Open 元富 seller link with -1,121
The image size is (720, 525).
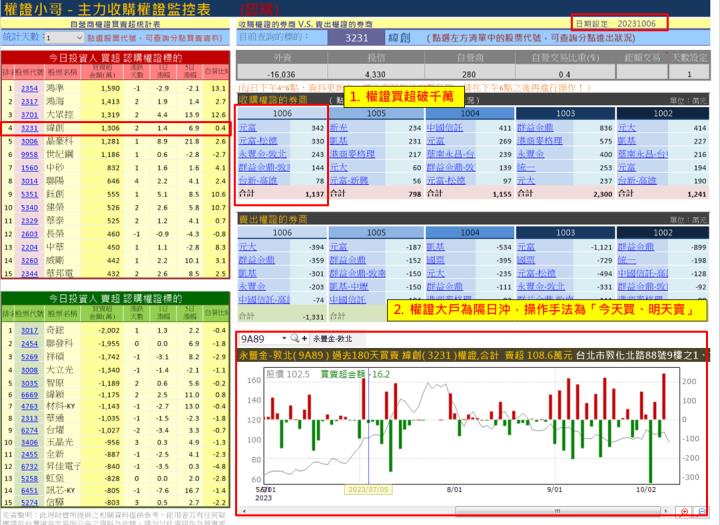pos(526,247)
